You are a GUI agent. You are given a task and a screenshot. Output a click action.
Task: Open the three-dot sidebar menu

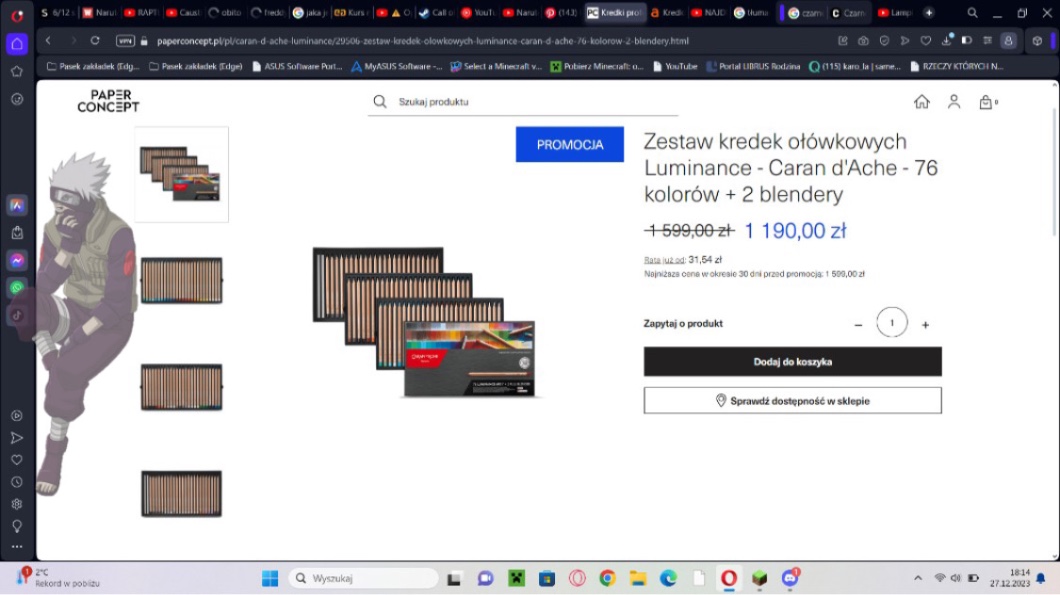click(17, 547)
